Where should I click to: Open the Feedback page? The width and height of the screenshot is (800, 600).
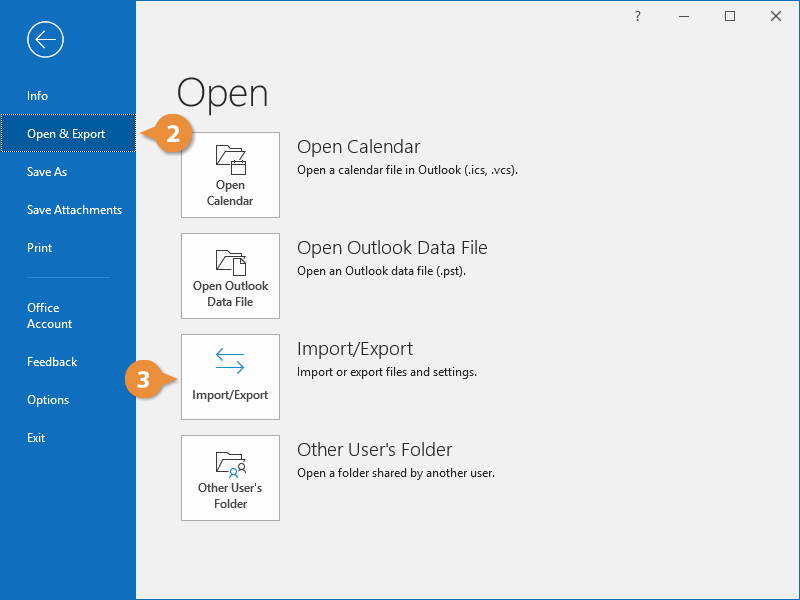(52, 362)
